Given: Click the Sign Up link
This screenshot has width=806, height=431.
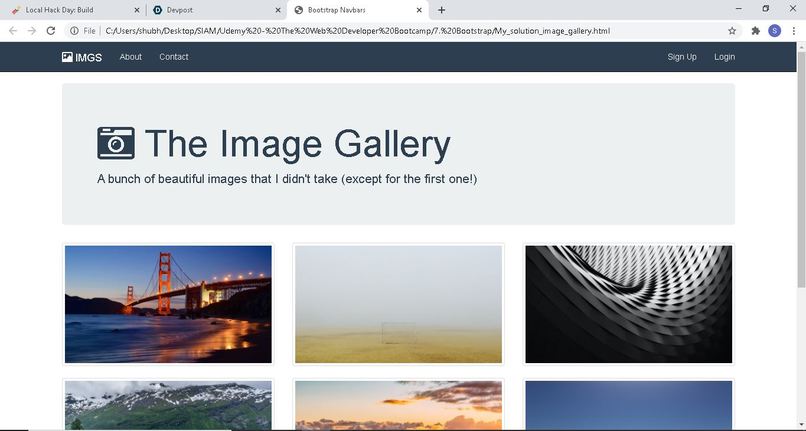Looking at the screenshot, I should point(682,57).
